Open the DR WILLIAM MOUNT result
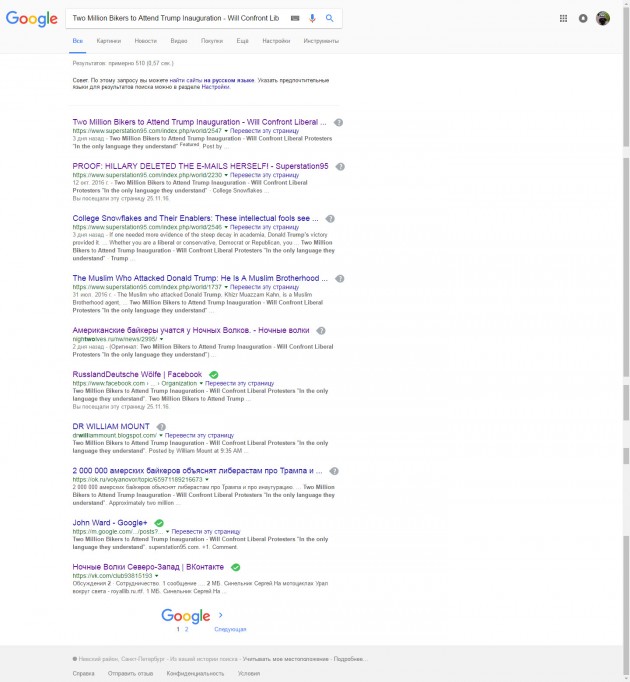 point(111,426)
